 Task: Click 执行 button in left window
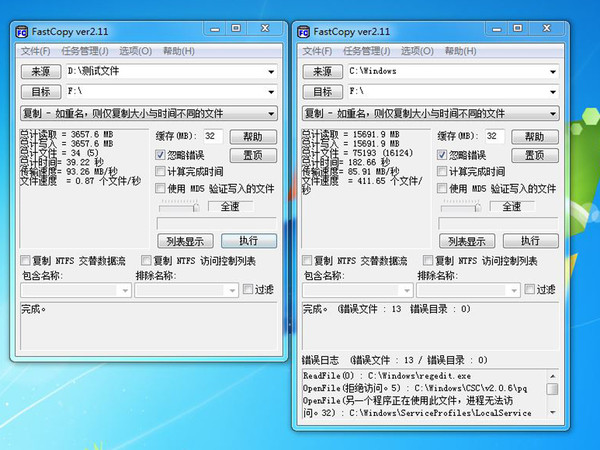(x=249, y=241)
